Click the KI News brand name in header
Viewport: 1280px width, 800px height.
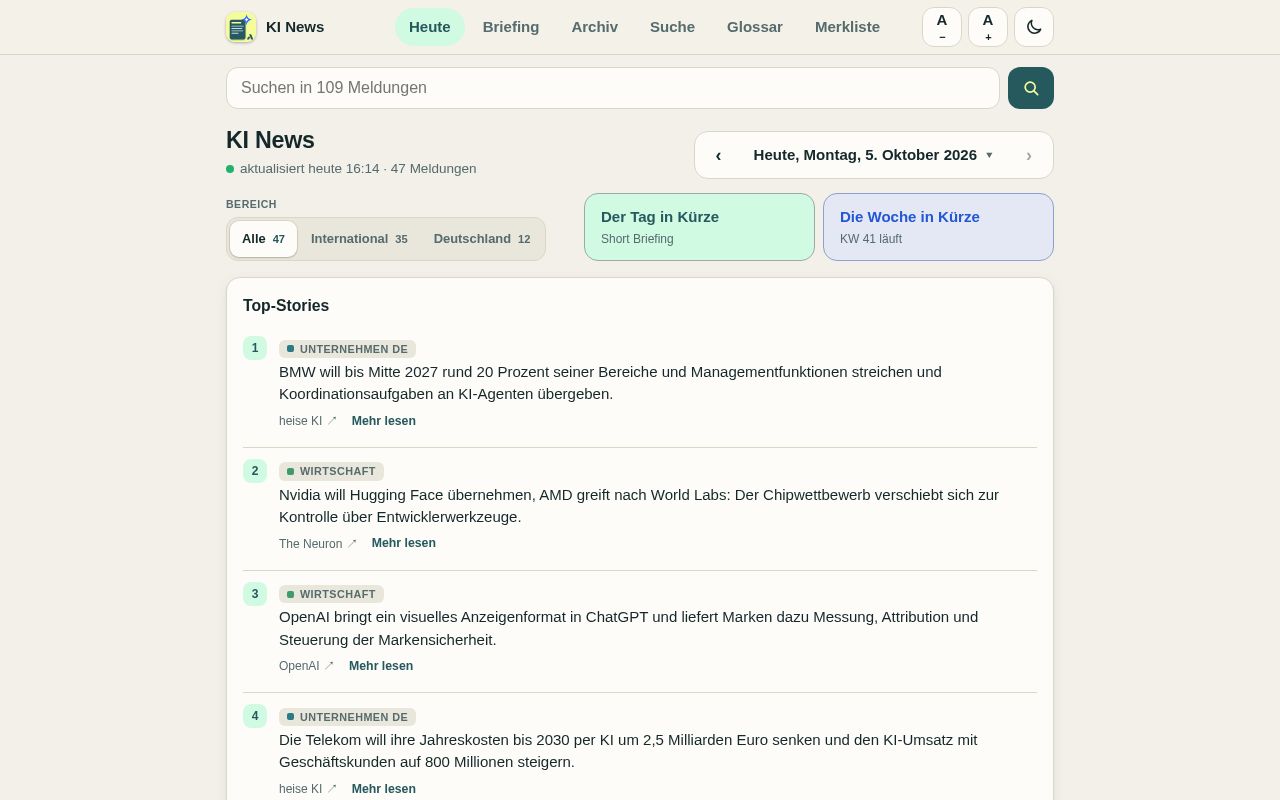coord(295,27)
